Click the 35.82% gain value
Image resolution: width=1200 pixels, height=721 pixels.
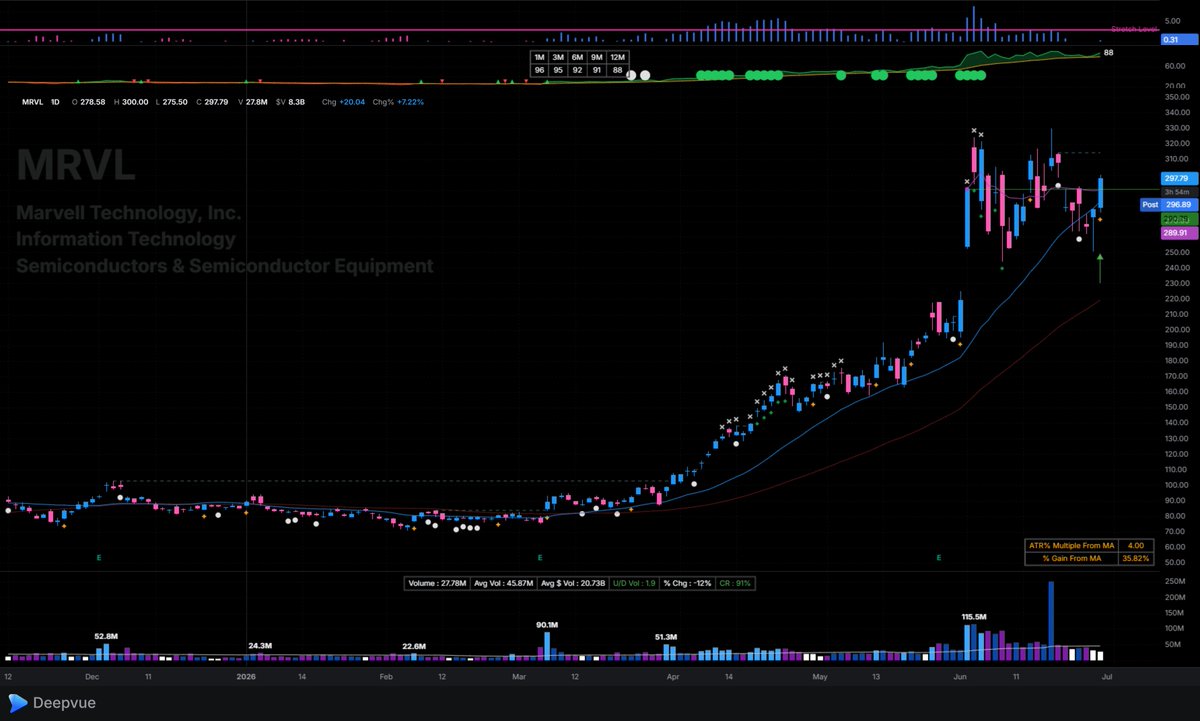[x=1135, y=557]
